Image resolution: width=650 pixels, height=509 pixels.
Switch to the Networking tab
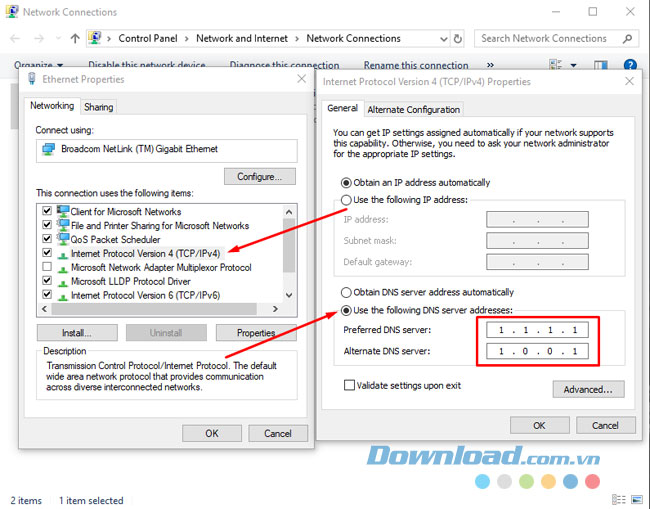click(x=52, y=106)
